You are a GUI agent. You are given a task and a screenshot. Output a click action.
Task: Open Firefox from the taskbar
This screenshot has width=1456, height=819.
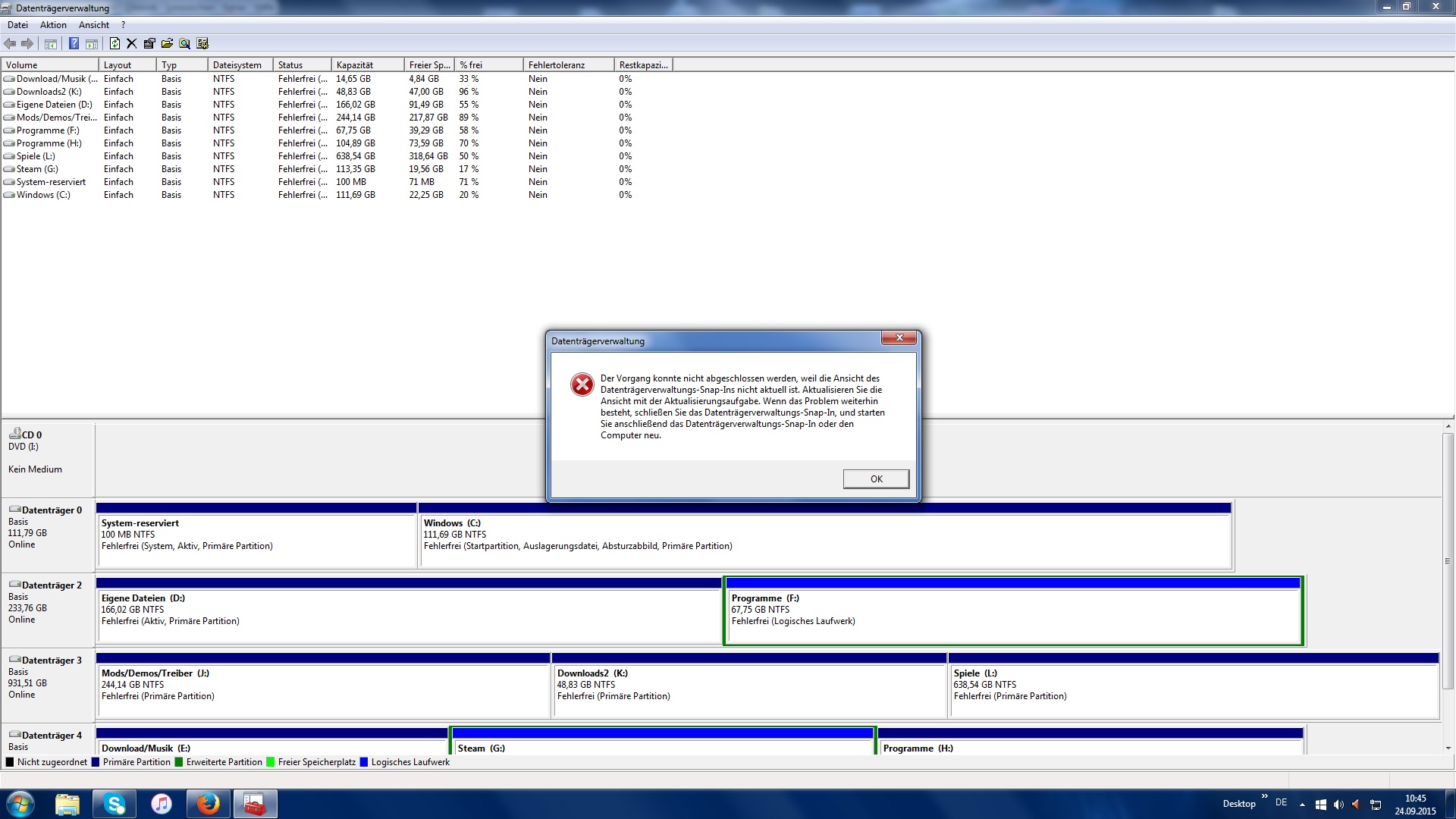[208, 804]
